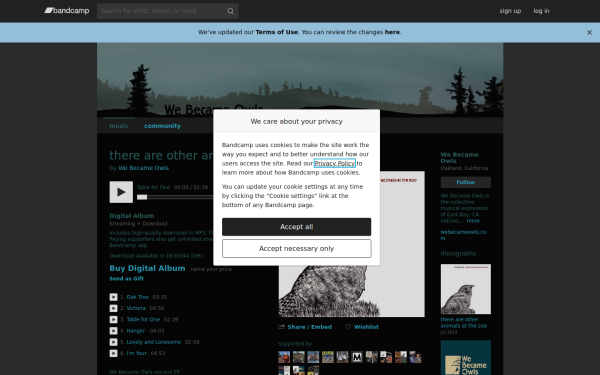Open the I'm Your track title
This screenshot has width=600, height=375.
[x=137, y=353]
